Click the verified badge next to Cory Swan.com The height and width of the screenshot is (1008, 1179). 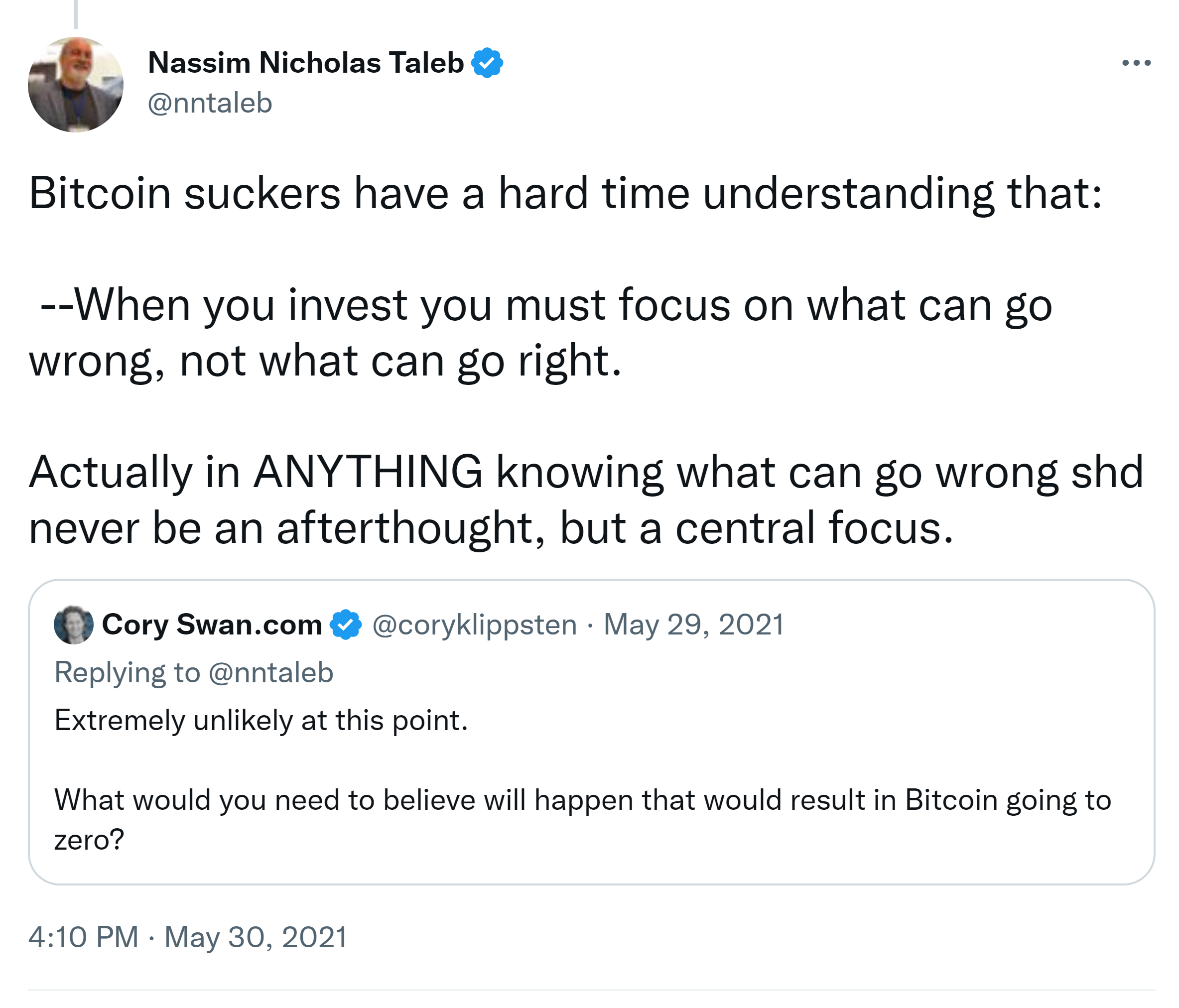click(x=346, y=625)
